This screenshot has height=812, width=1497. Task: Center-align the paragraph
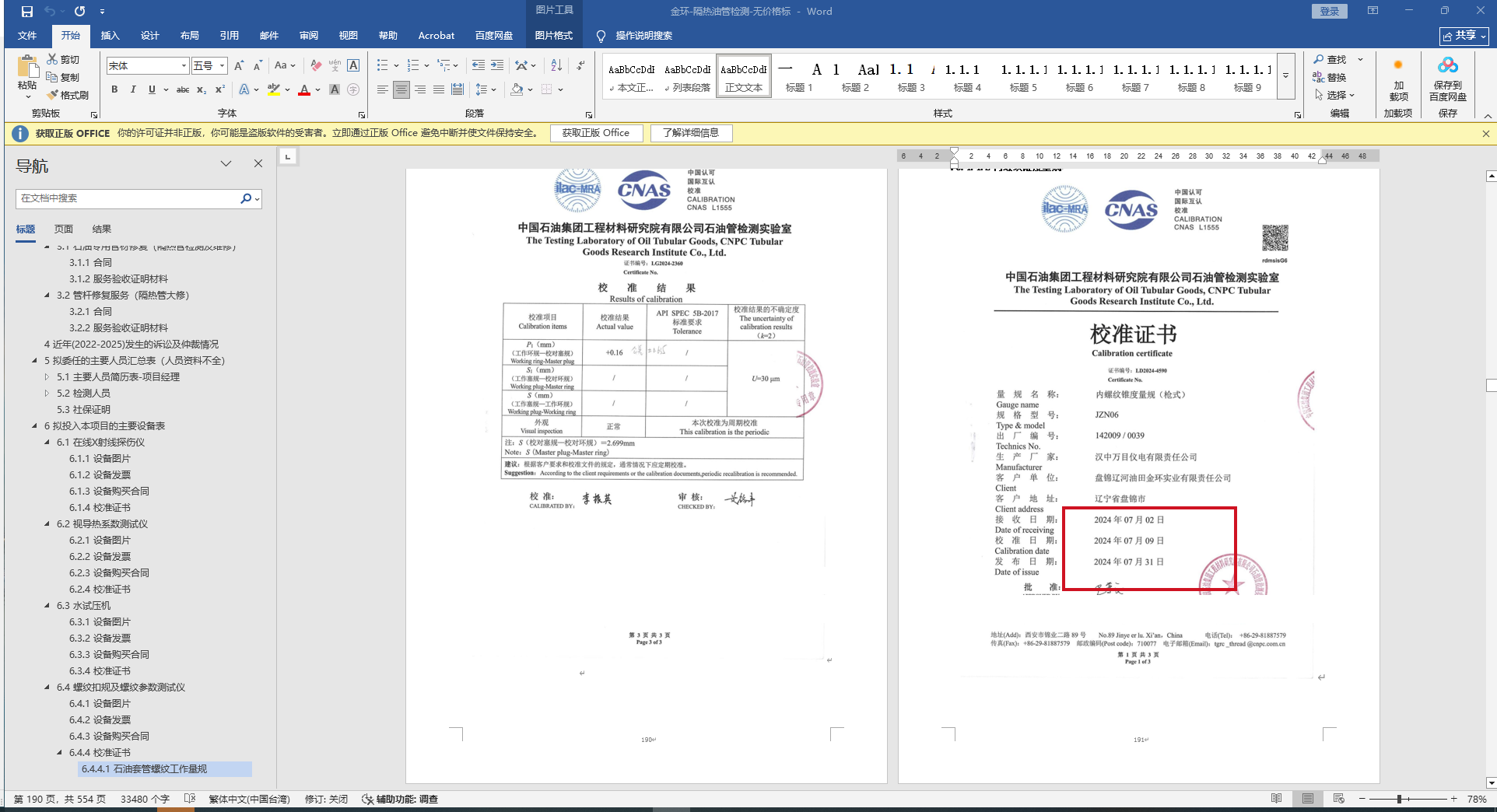(x=401, y=89)
